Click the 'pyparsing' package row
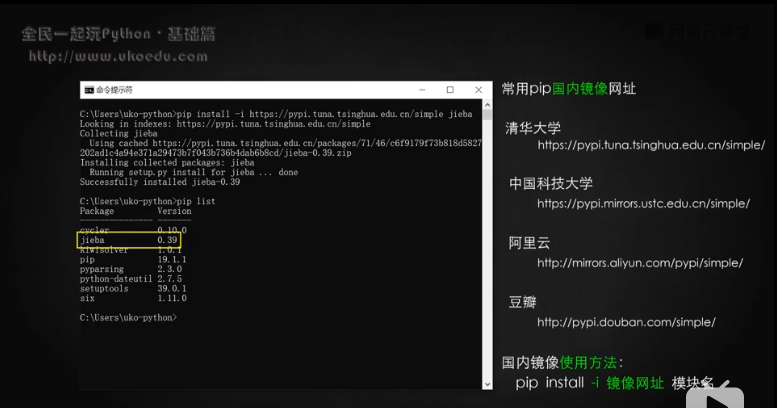Viewport: 777px width, 408px height. (x=102, y=269)
